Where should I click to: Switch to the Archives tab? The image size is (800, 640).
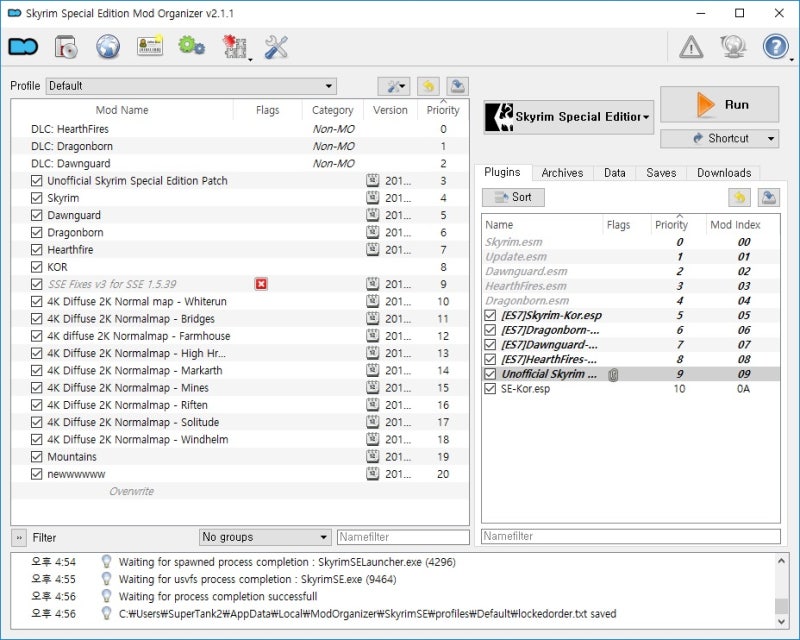tap(562, 173)
